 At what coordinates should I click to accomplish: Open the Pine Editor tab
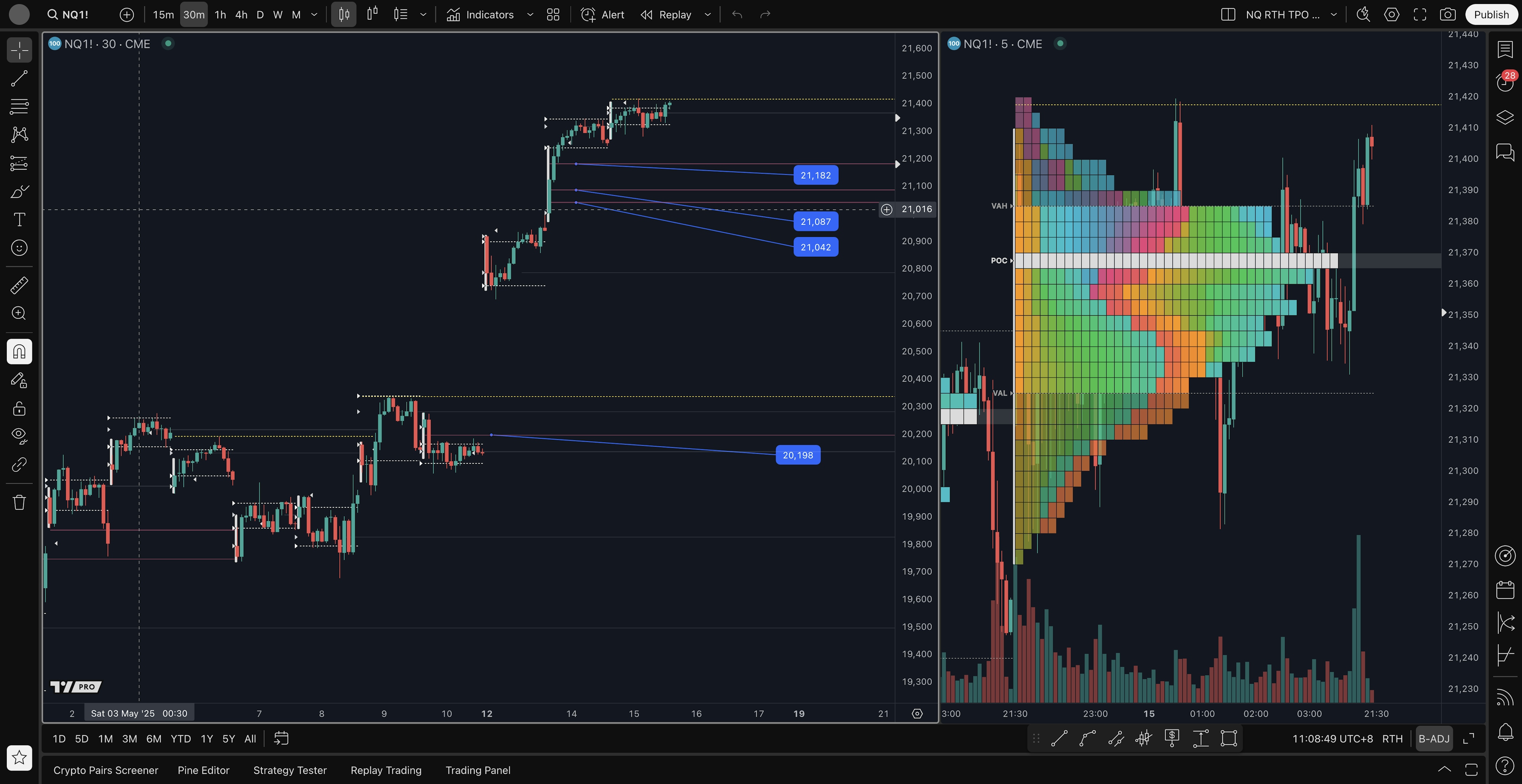[x=203, y=770]
